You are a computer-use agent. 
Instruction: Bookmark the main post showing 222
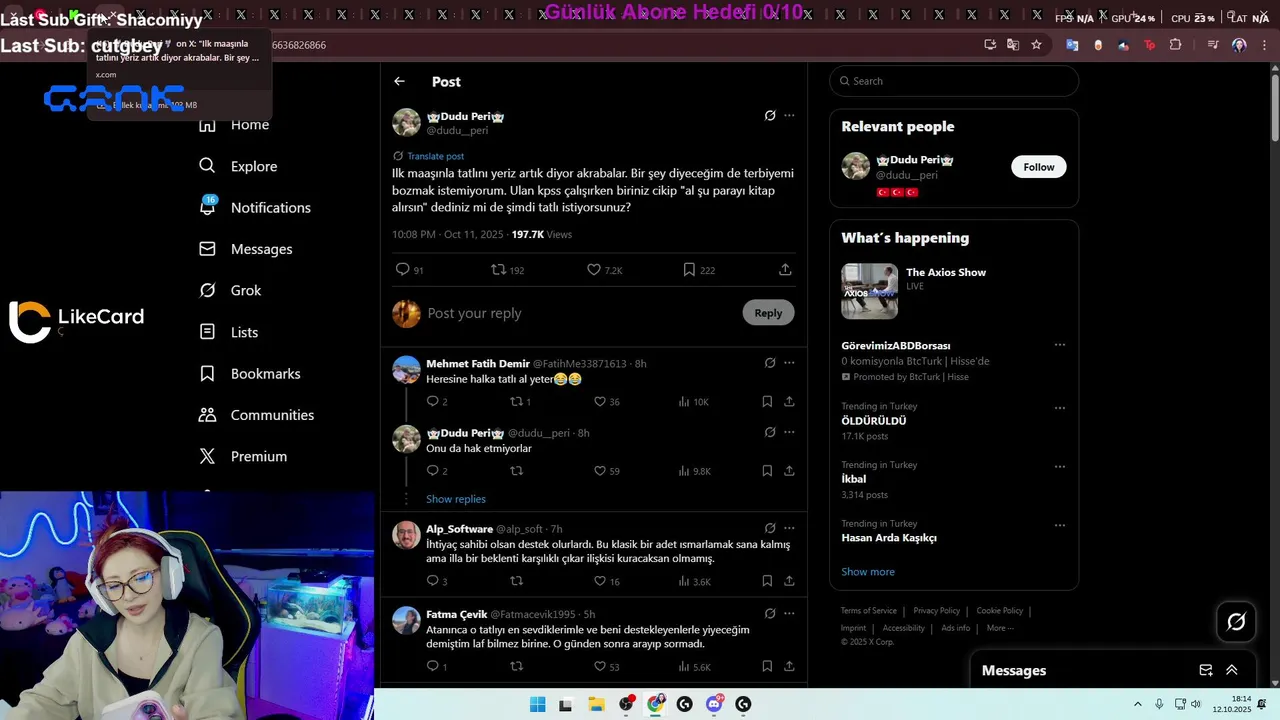coord(689,269)
